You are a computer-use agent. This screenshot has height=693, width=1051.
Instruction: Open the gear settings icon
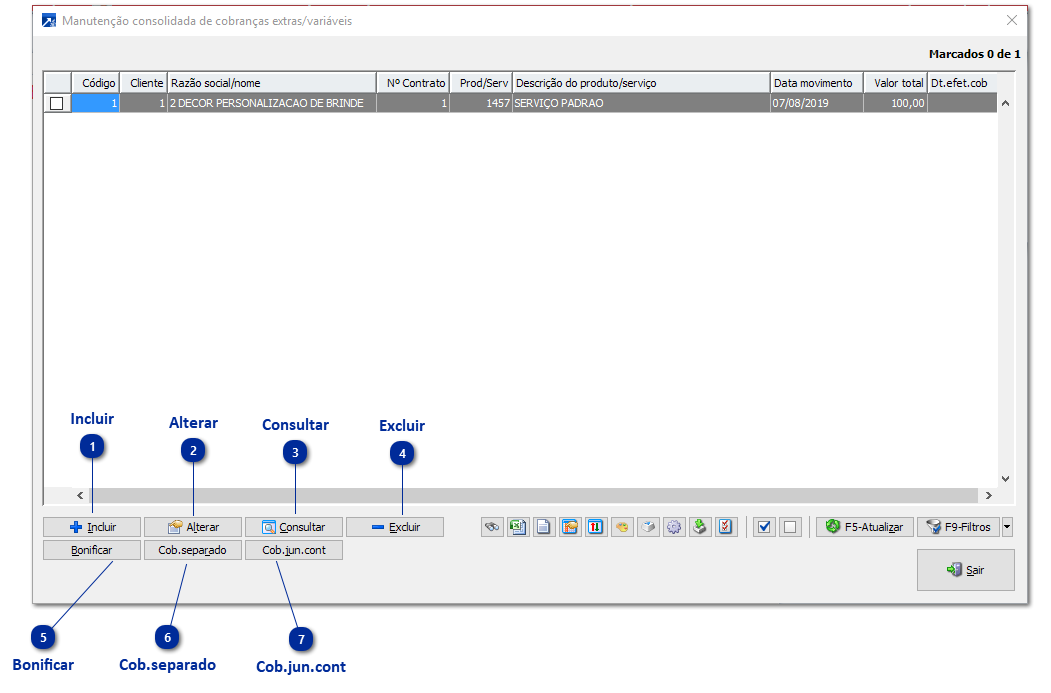[x=674, y=527]
